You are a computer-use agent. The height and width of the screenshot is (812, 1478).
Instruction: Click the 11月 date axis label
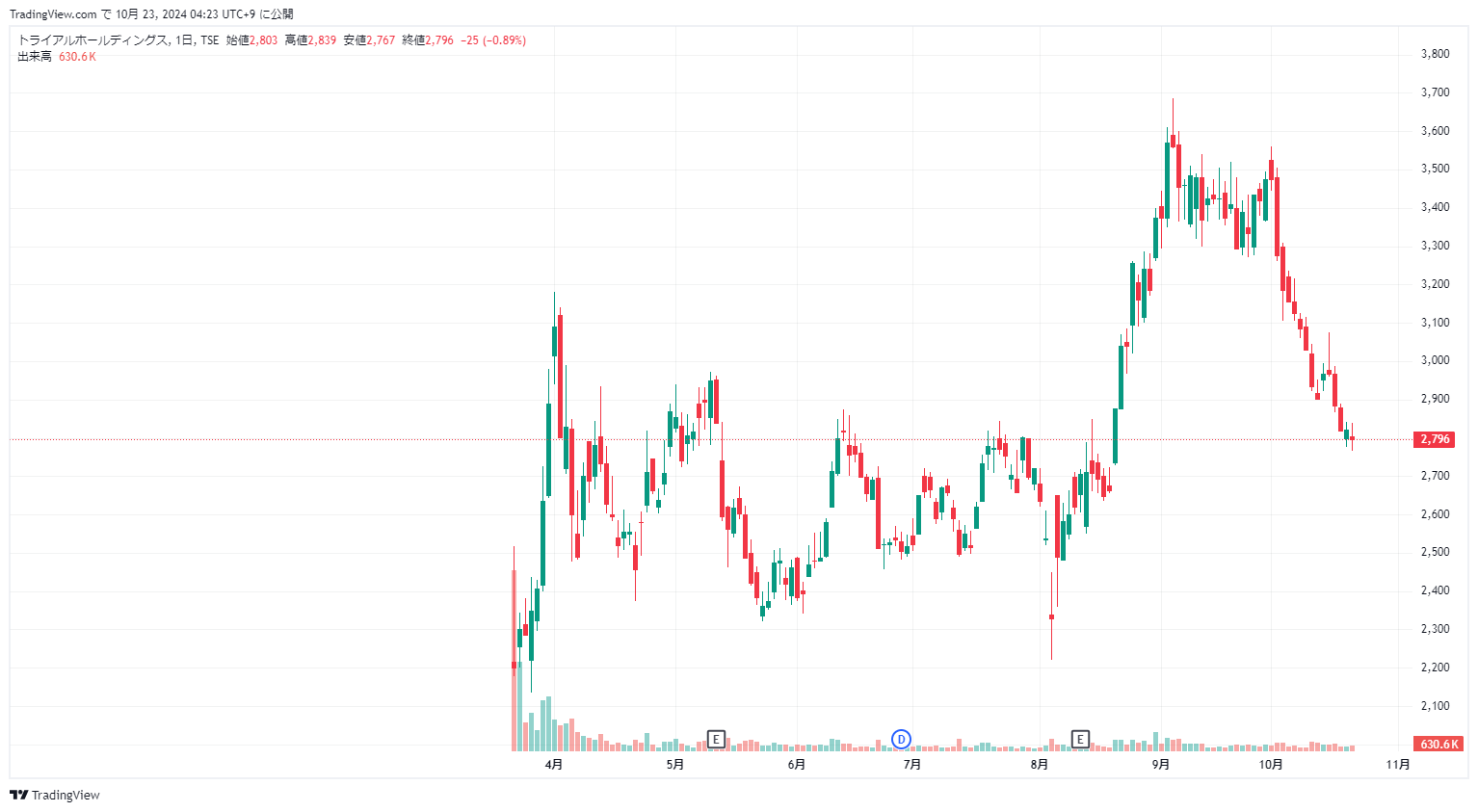click(1398, 765)
